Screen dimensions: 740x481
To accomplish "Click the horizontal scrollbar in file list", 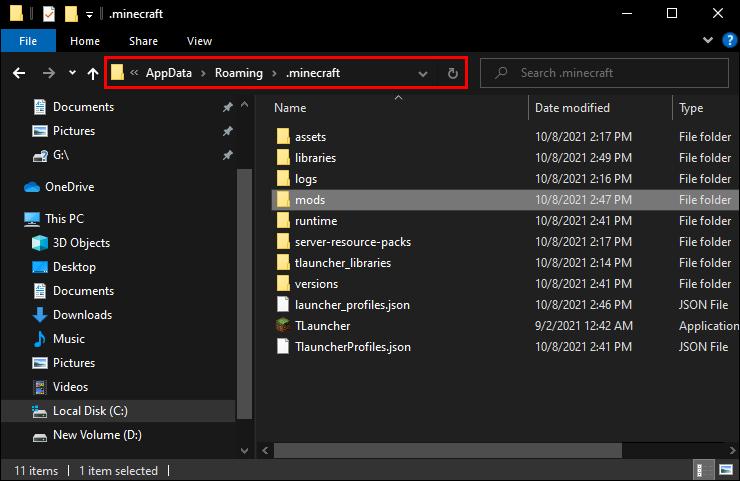I will [x=448, y=450].
